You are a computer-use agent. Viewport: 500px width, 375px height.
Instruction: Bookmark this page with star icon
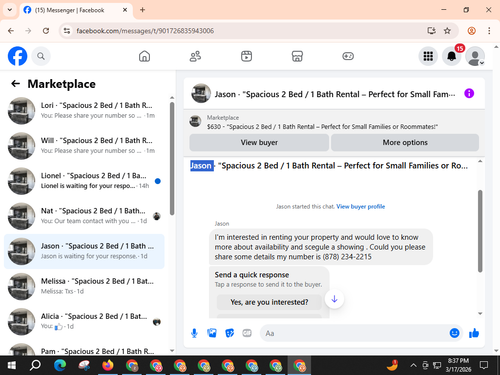[447, 31]
